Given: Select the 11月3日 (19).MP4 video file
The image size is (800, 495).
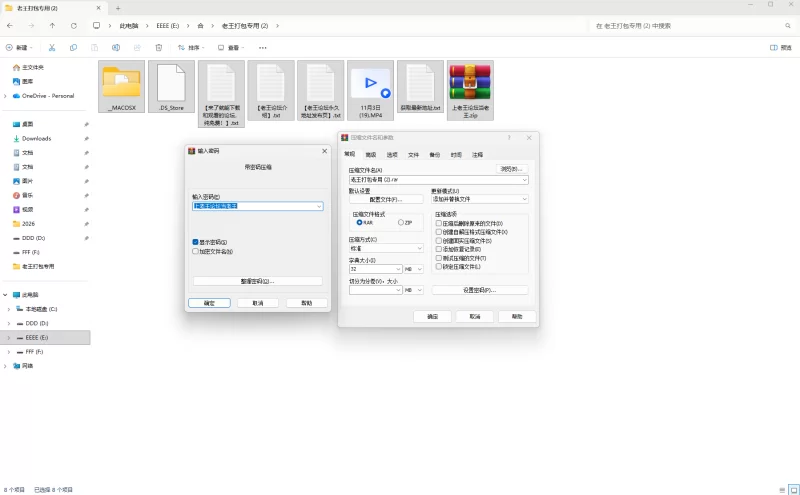Looking at the screenshot, I should tap(370, 90).
